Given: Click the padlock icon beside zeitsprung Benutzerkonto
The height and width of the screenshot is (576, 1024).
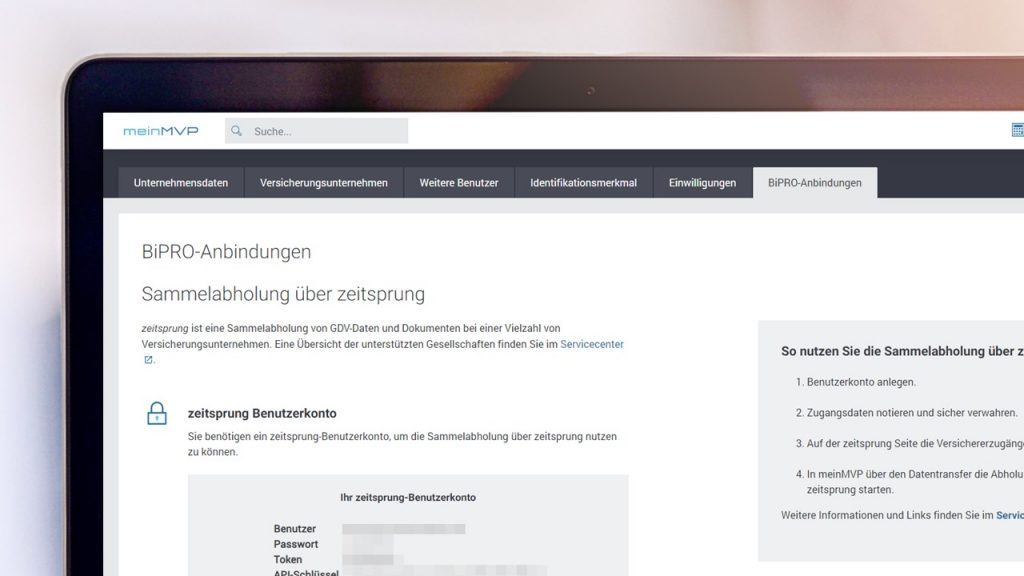Looking at the screenshot, I should (157, 413).
